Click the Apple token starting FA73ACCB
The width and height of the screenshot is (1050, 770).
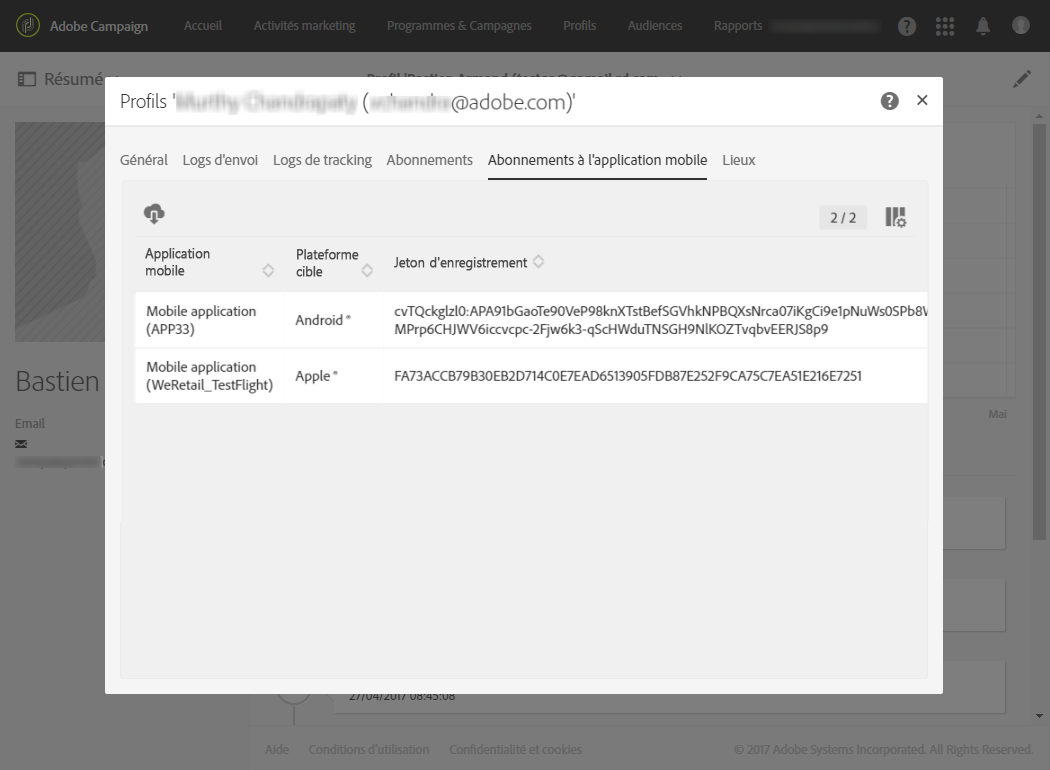coord(627,376)
